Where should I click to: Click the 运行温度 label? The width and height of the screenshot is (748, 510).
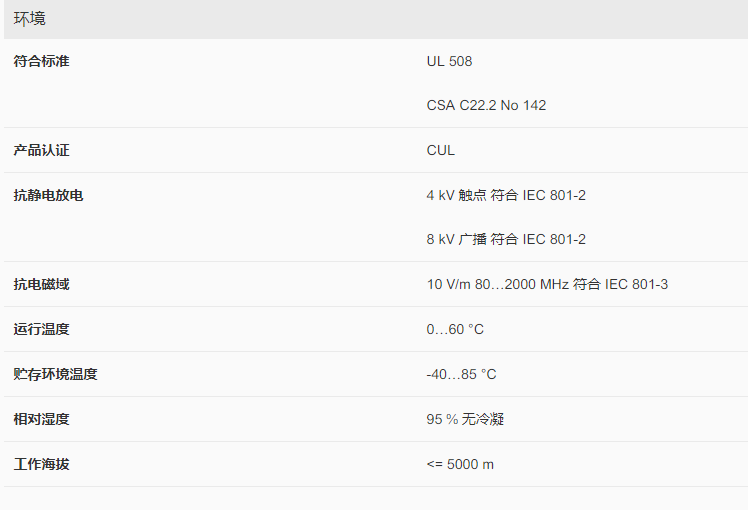[41, 329]
